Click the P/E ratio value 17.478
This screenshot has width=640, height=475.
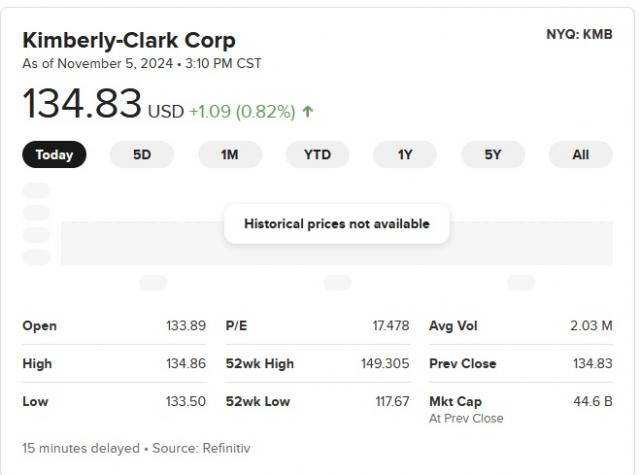[x=391, y=326]
